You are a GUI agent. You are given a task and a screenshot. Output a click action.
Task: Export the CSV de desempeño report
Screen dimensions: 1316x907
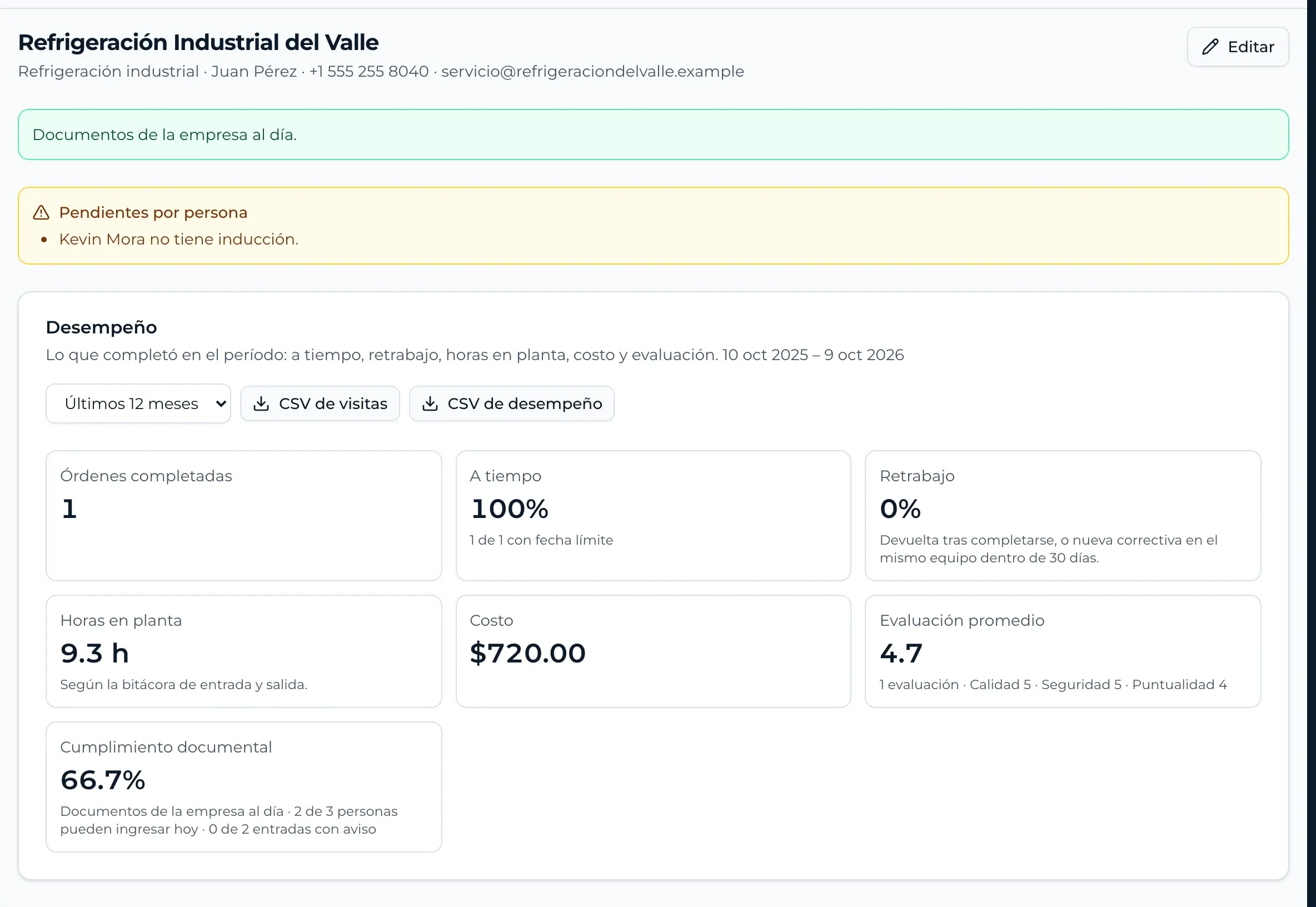pyautogui.click(x=511, y=403)
